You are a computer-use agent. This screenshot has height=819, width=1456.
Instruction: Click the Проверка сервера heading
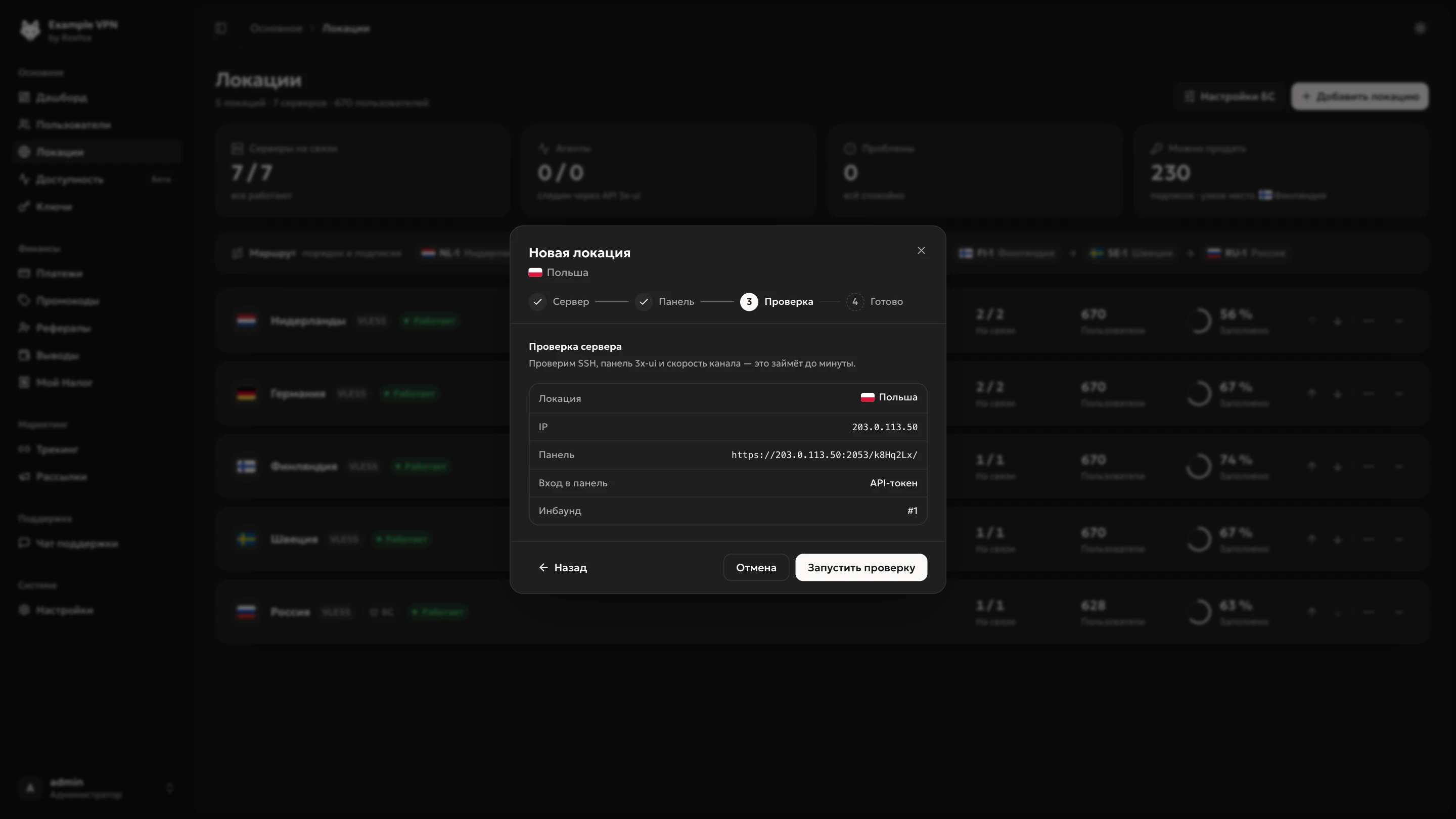(575, 346)
